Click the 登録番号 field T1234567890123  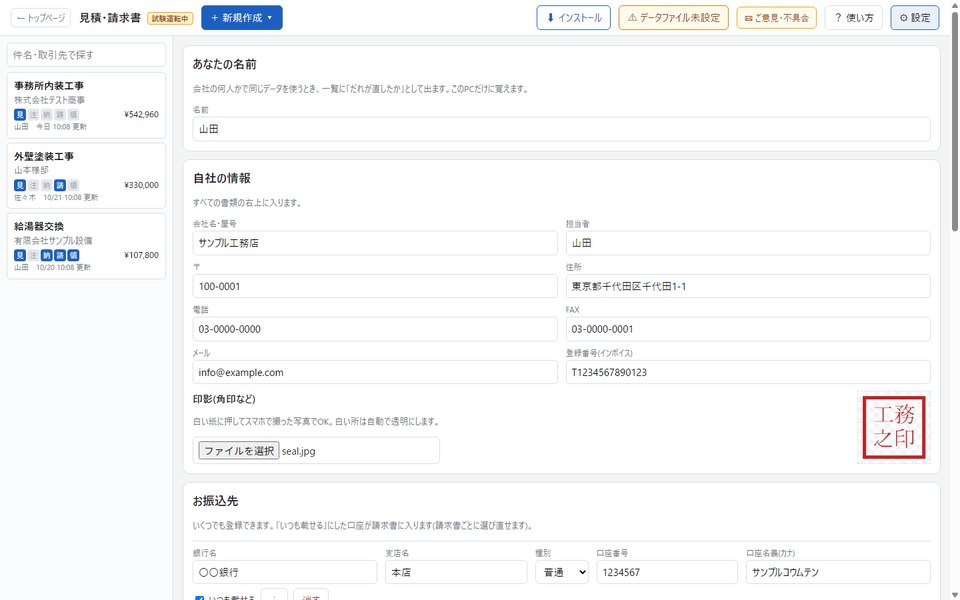[x=748, y=372]
